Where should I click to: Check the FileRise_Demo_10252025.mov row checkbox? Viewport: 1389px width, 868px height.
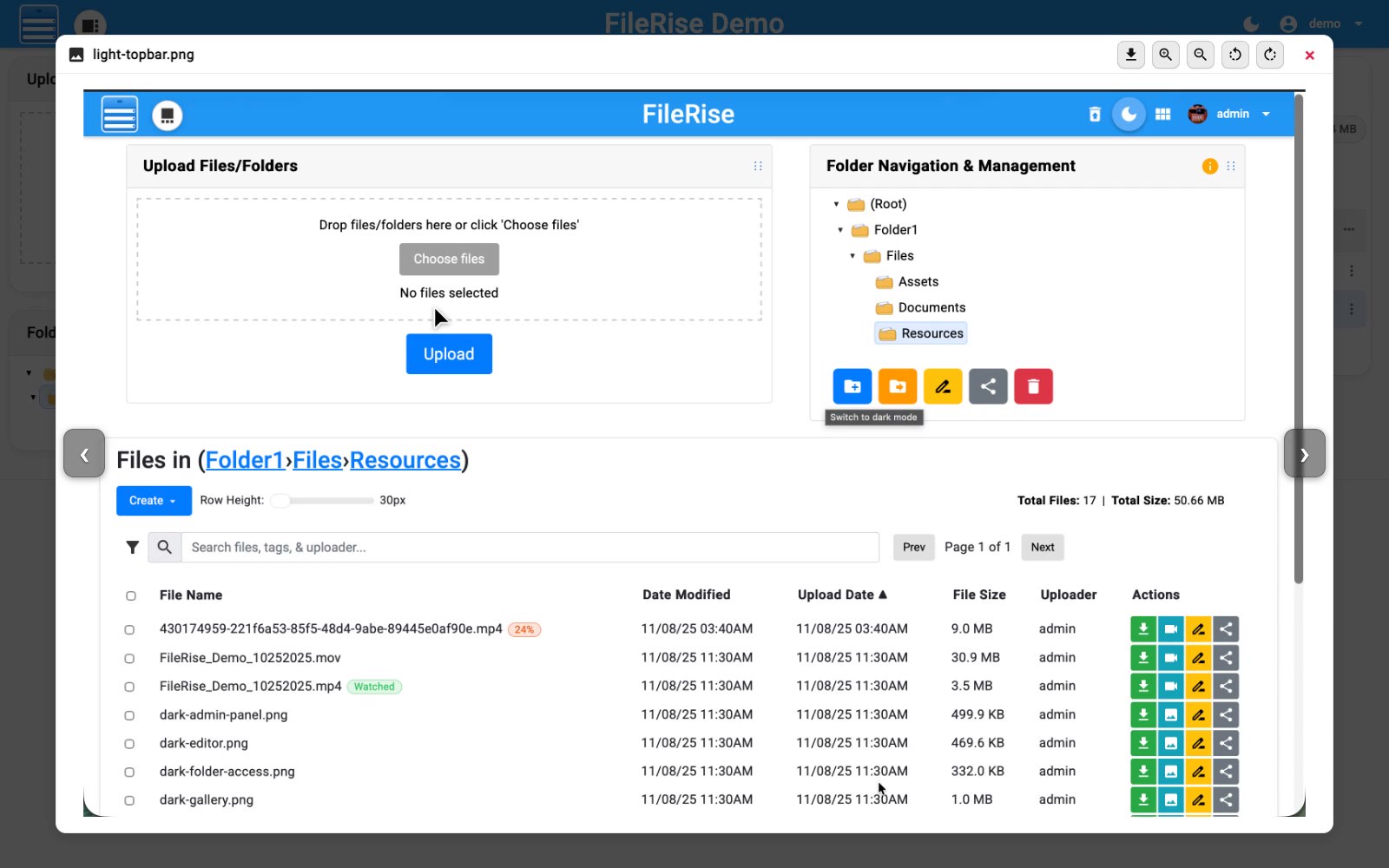129,658
